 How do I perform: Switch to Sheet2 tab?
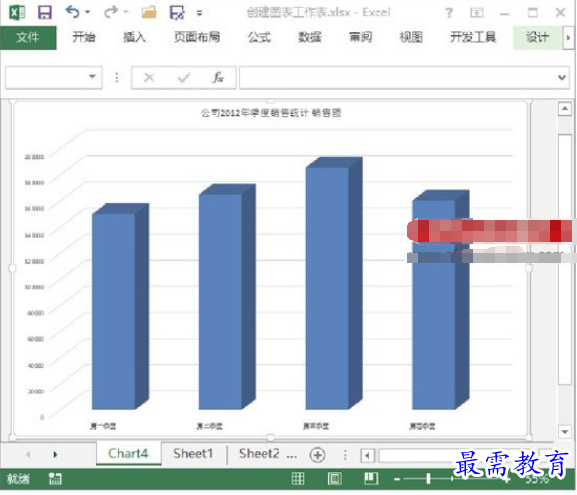[259, 453]
